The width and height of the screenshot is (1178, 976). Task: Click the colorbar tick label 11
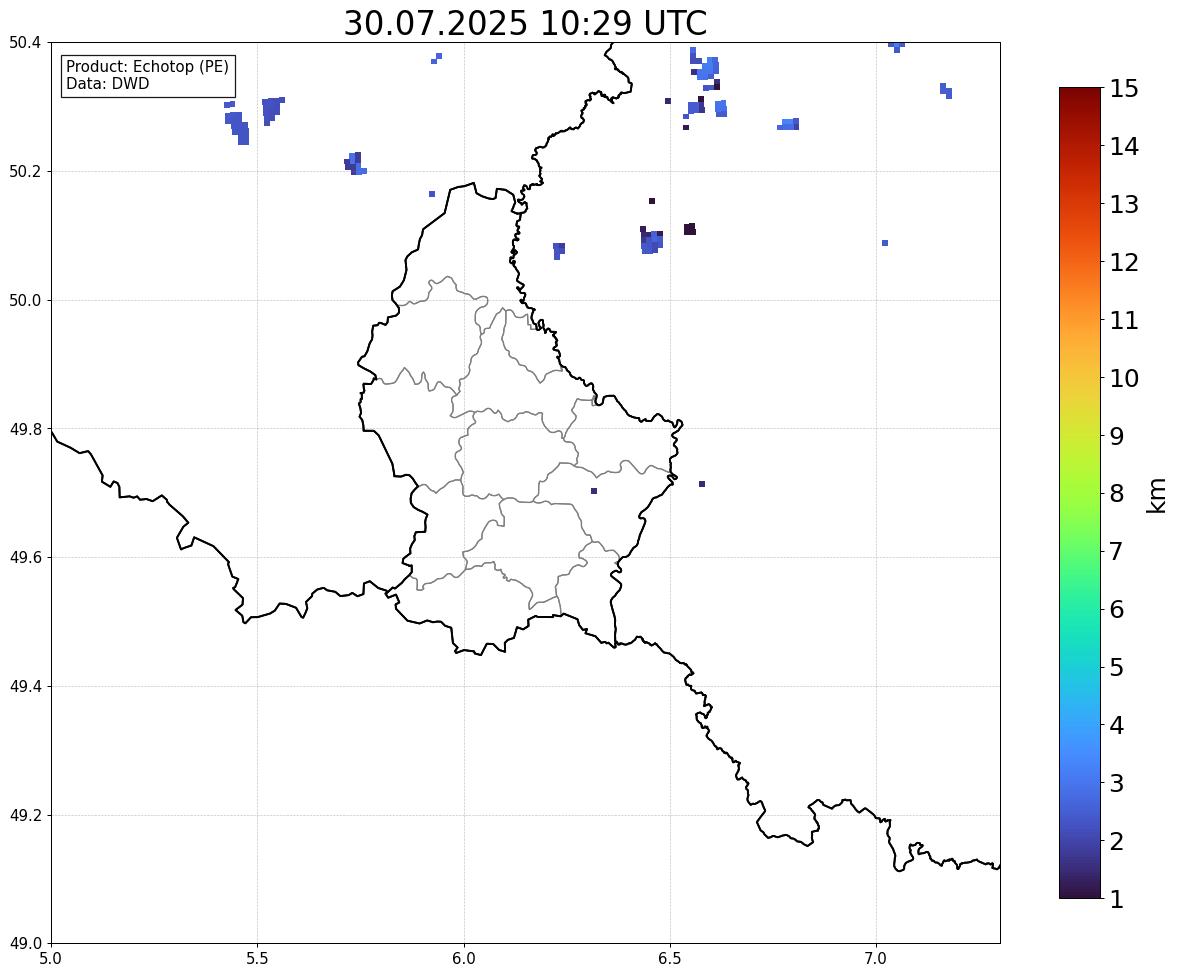pyautogui.click(x=1124, y=320)
